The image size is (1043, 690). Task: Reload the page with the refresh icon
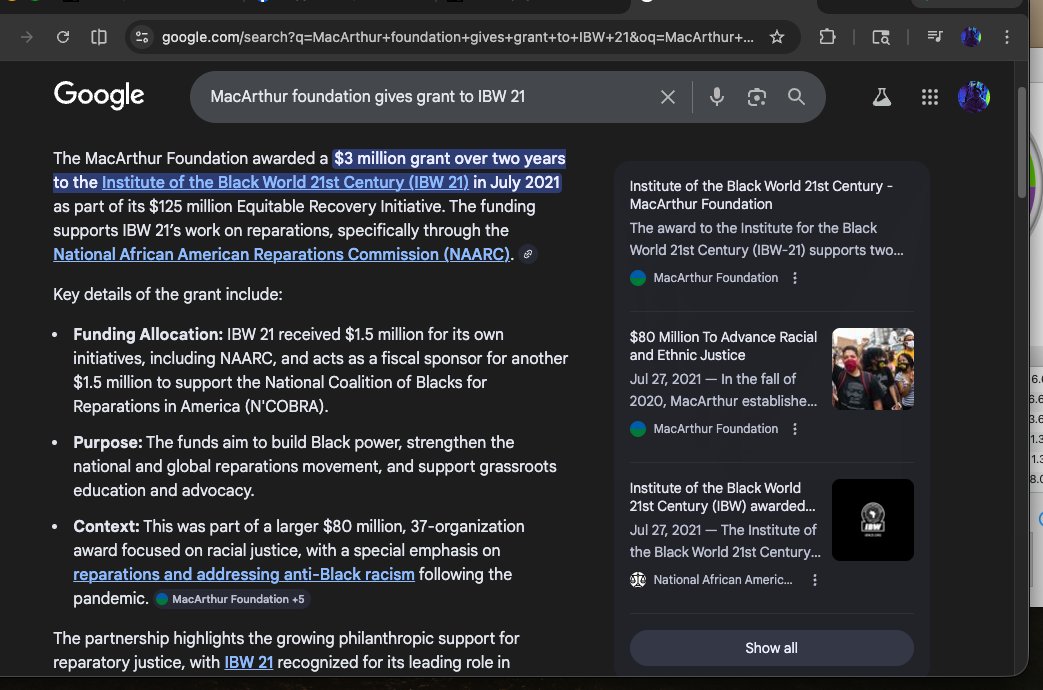tap(63, 37)
